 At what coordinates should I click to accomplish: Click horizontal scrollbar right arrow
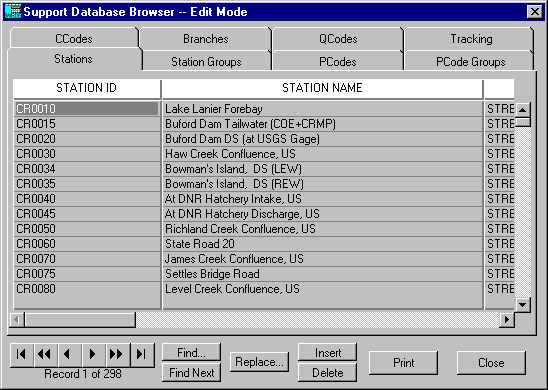[506, 319]
